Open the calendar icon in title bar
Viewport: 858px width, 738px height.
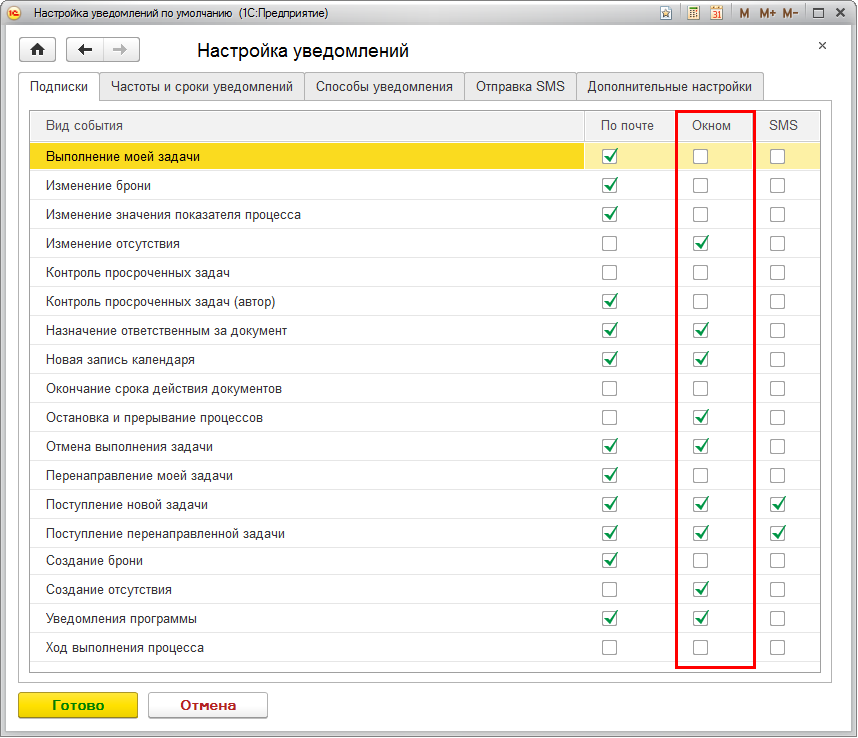pyautogui.click(x=717, y=13)
